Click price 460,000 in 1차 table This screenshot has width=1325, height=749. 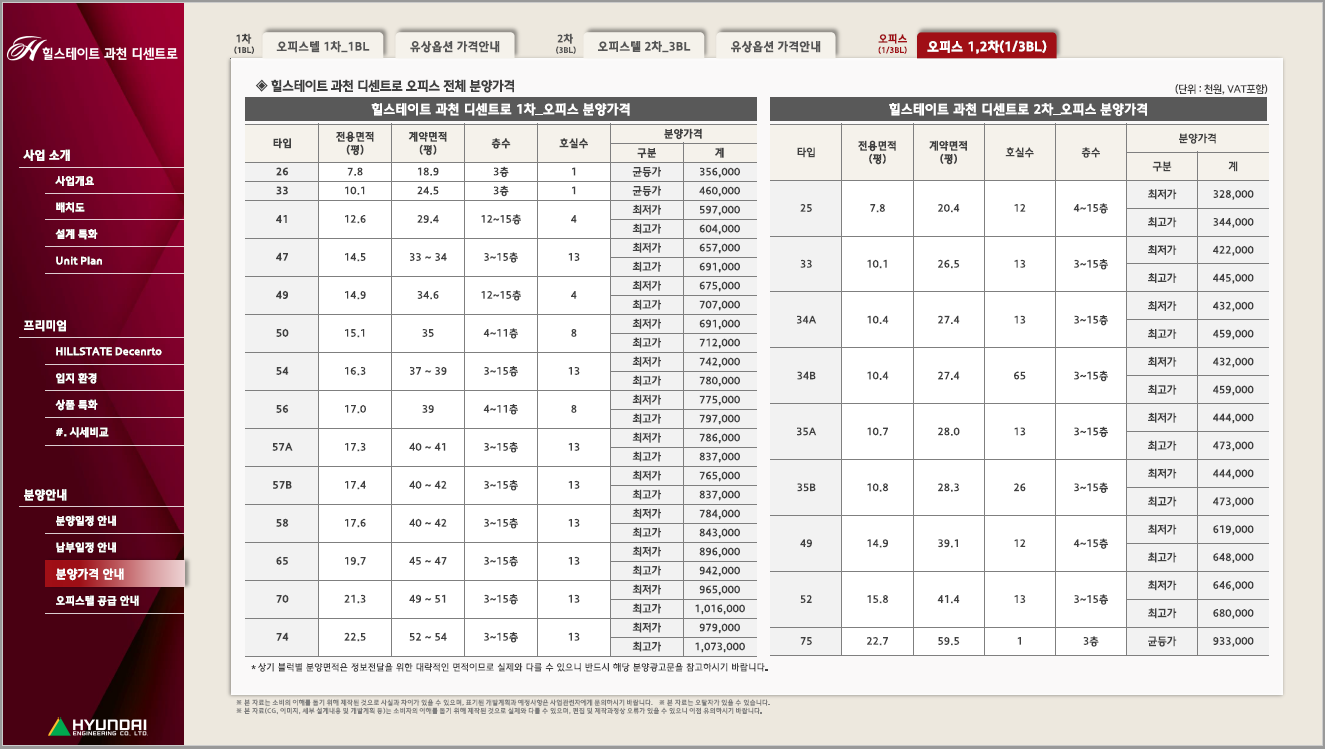click(719, 191)
